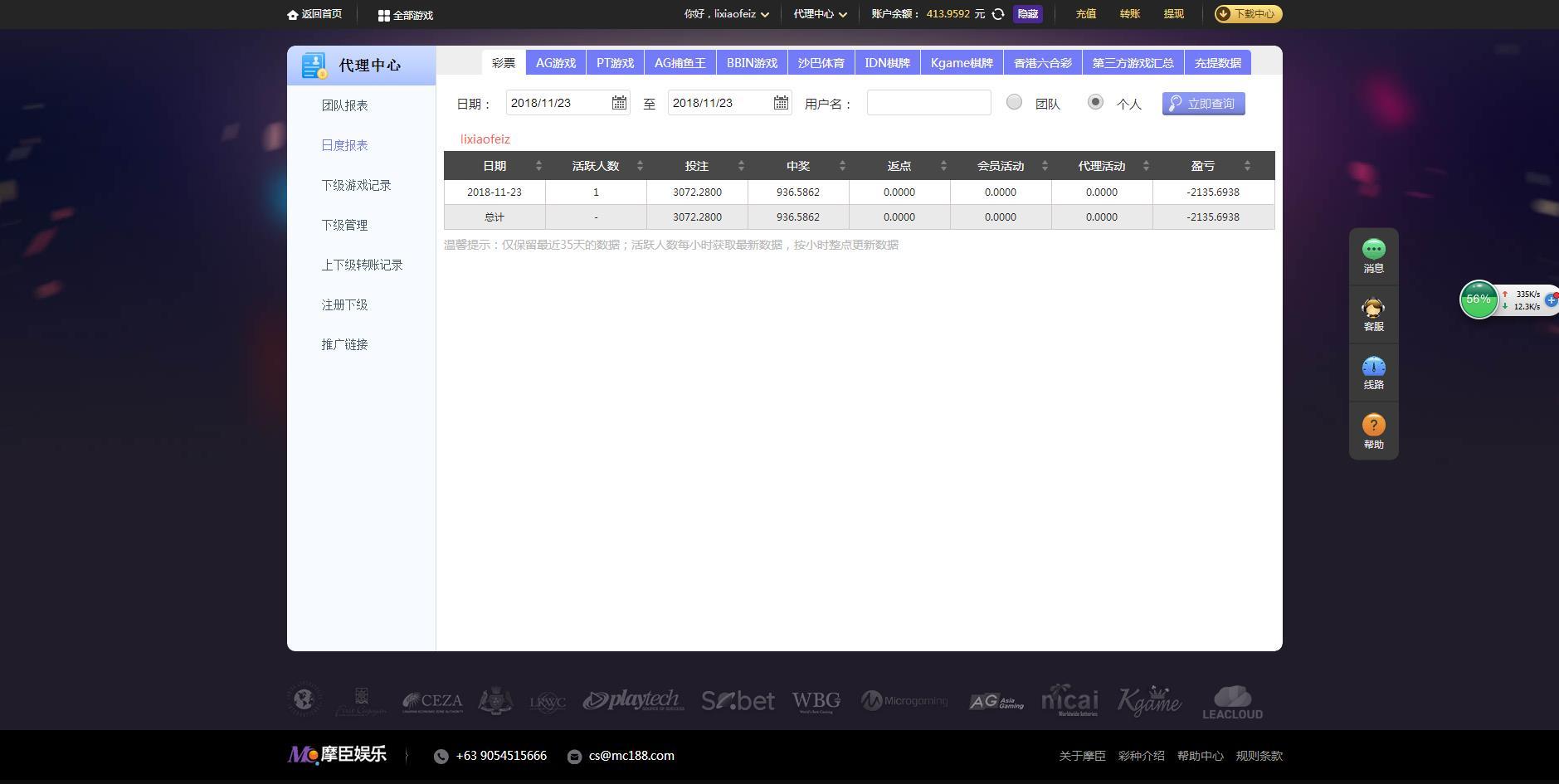Open the start date calendar picker icon
The image size is (1559, 784).
pos(618,103)
